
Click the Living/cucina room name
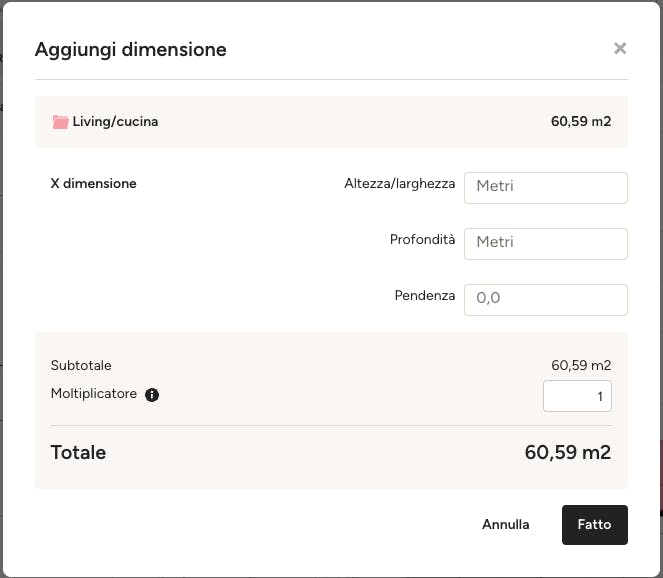(115, 122)
